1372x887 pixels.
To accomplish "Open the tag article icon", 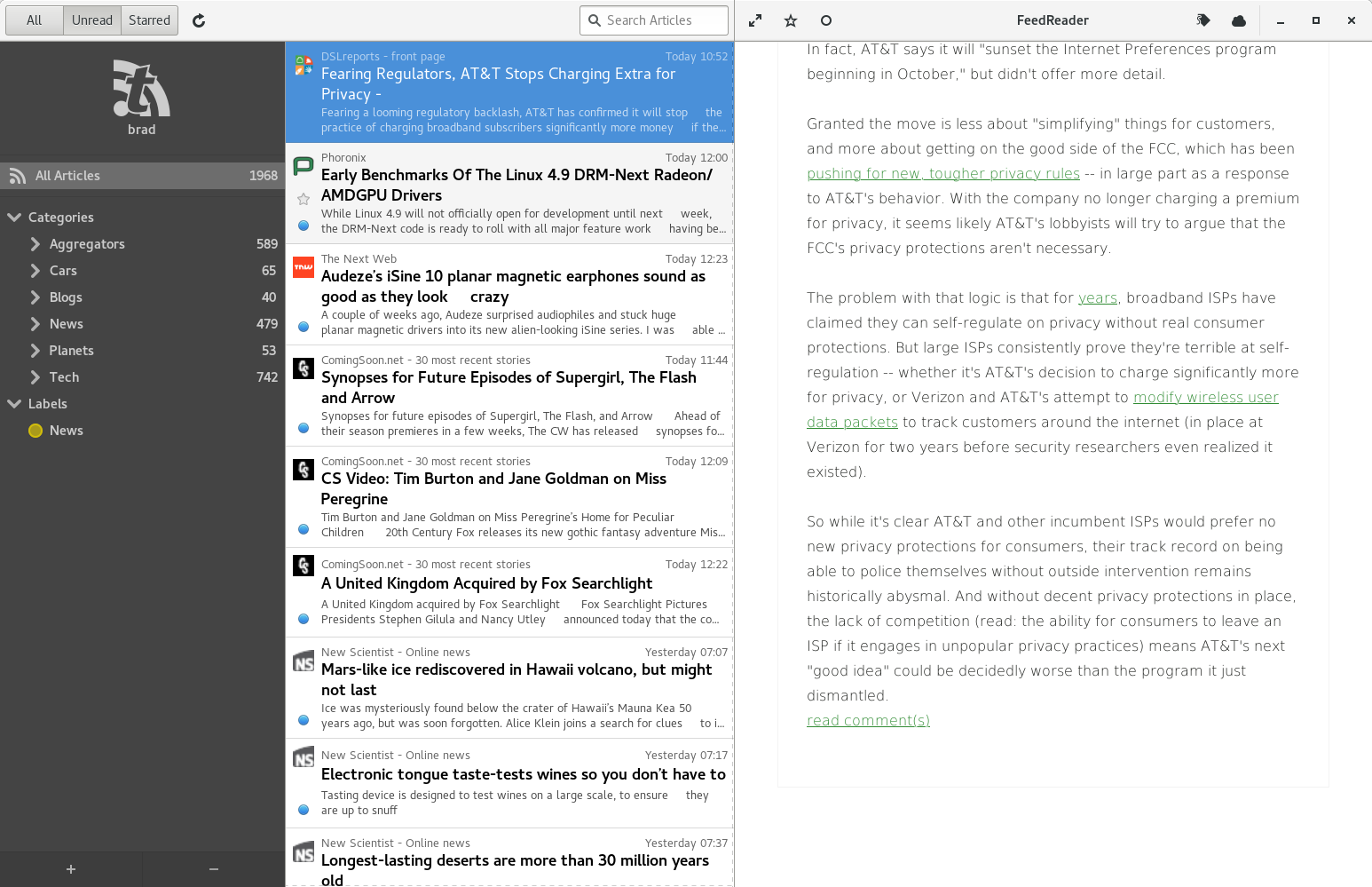I will tap(1203, 20).
